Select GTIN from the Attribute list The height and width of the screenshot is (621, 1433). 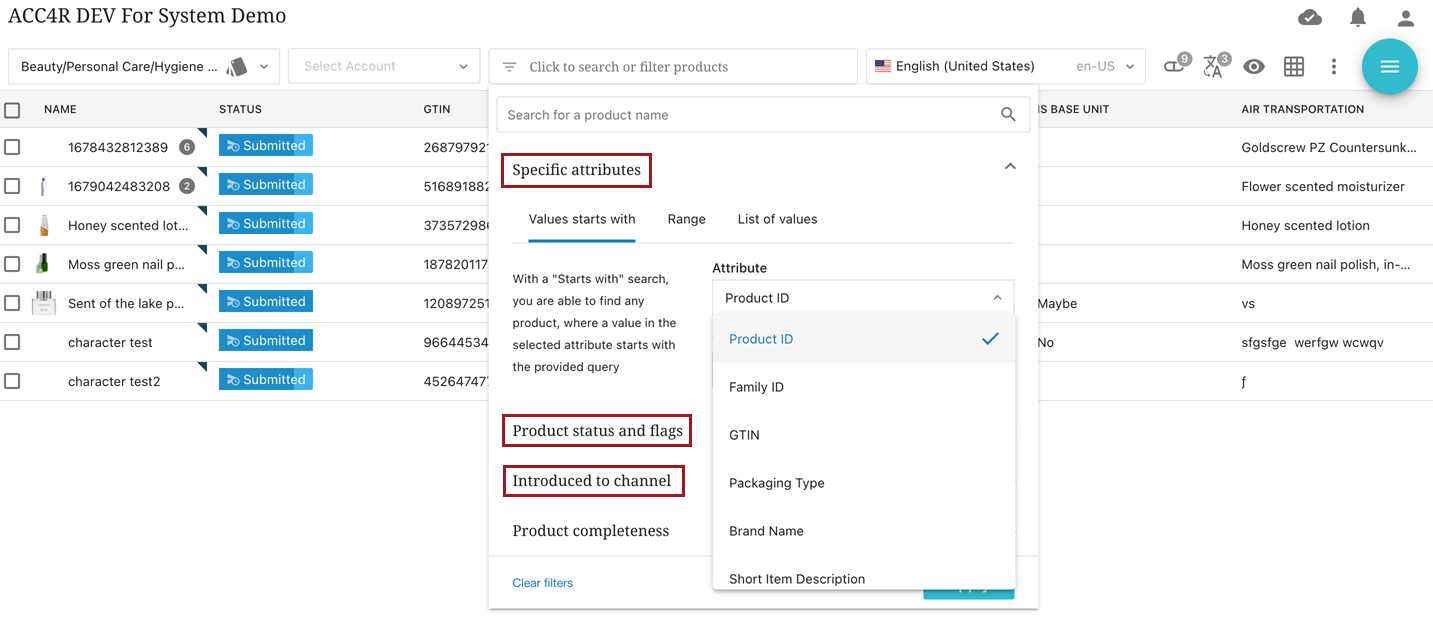click(x=744, y=434)
